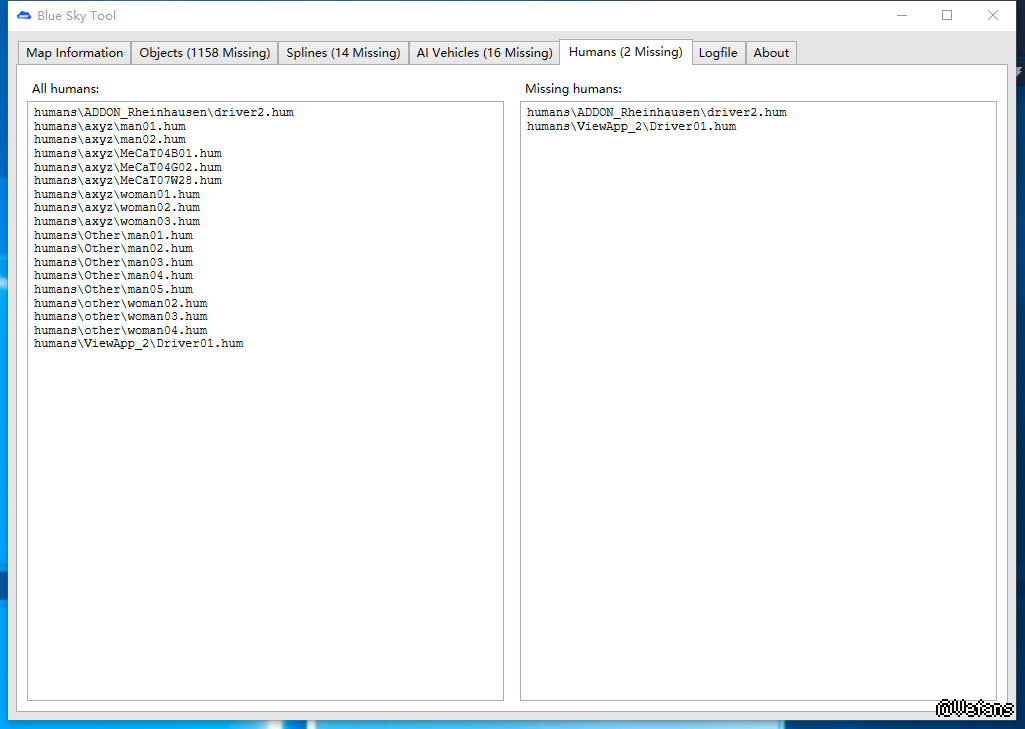Show the About tab

[x=771, y=53]
